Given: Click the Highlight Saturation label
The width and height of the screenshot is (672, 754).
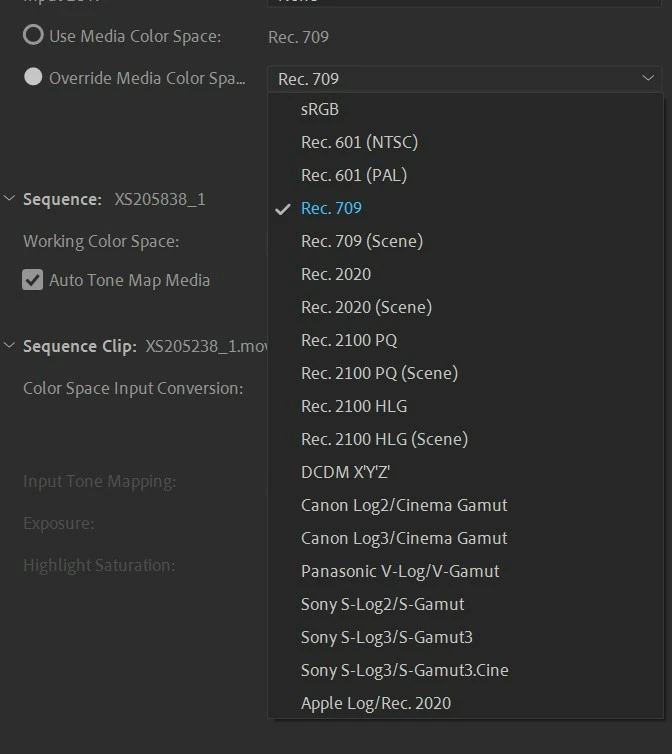Looking at the screenshot, I should 99,565.
